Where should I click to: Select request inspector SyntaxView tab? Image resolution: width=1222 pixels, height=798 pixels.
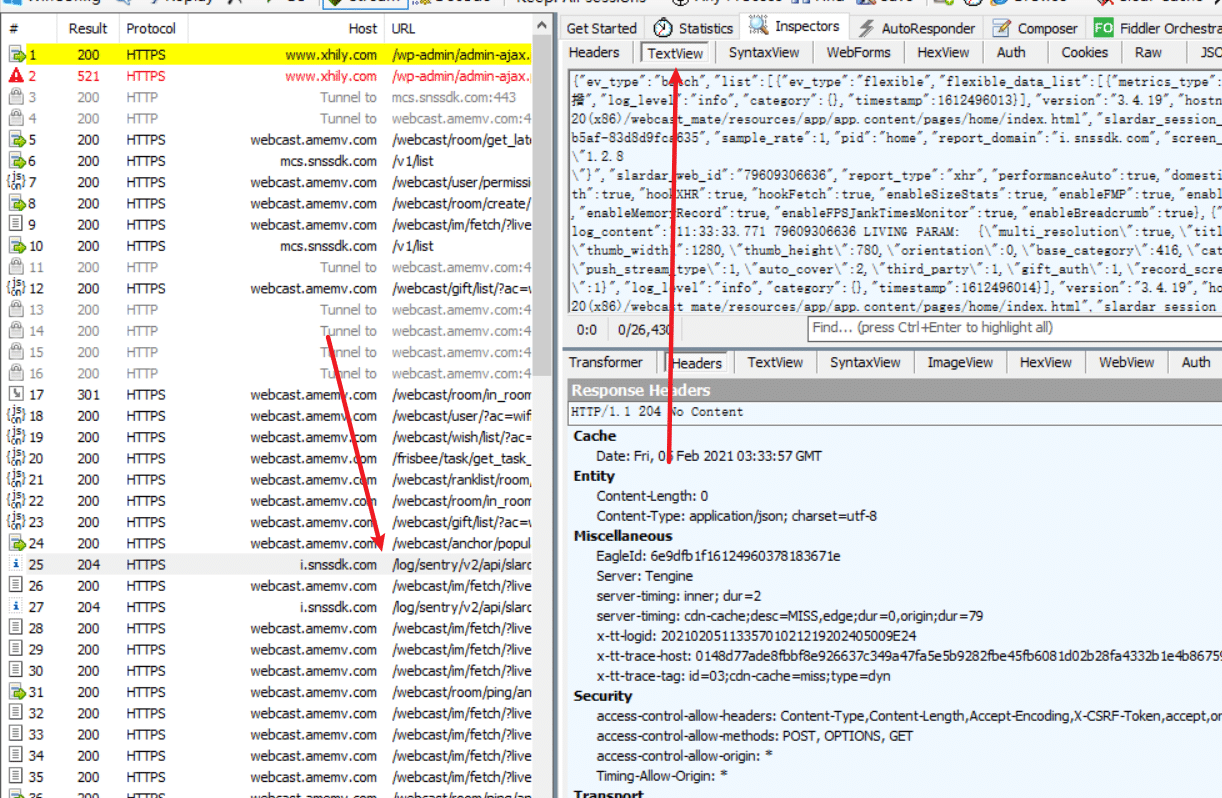[764, 53]
